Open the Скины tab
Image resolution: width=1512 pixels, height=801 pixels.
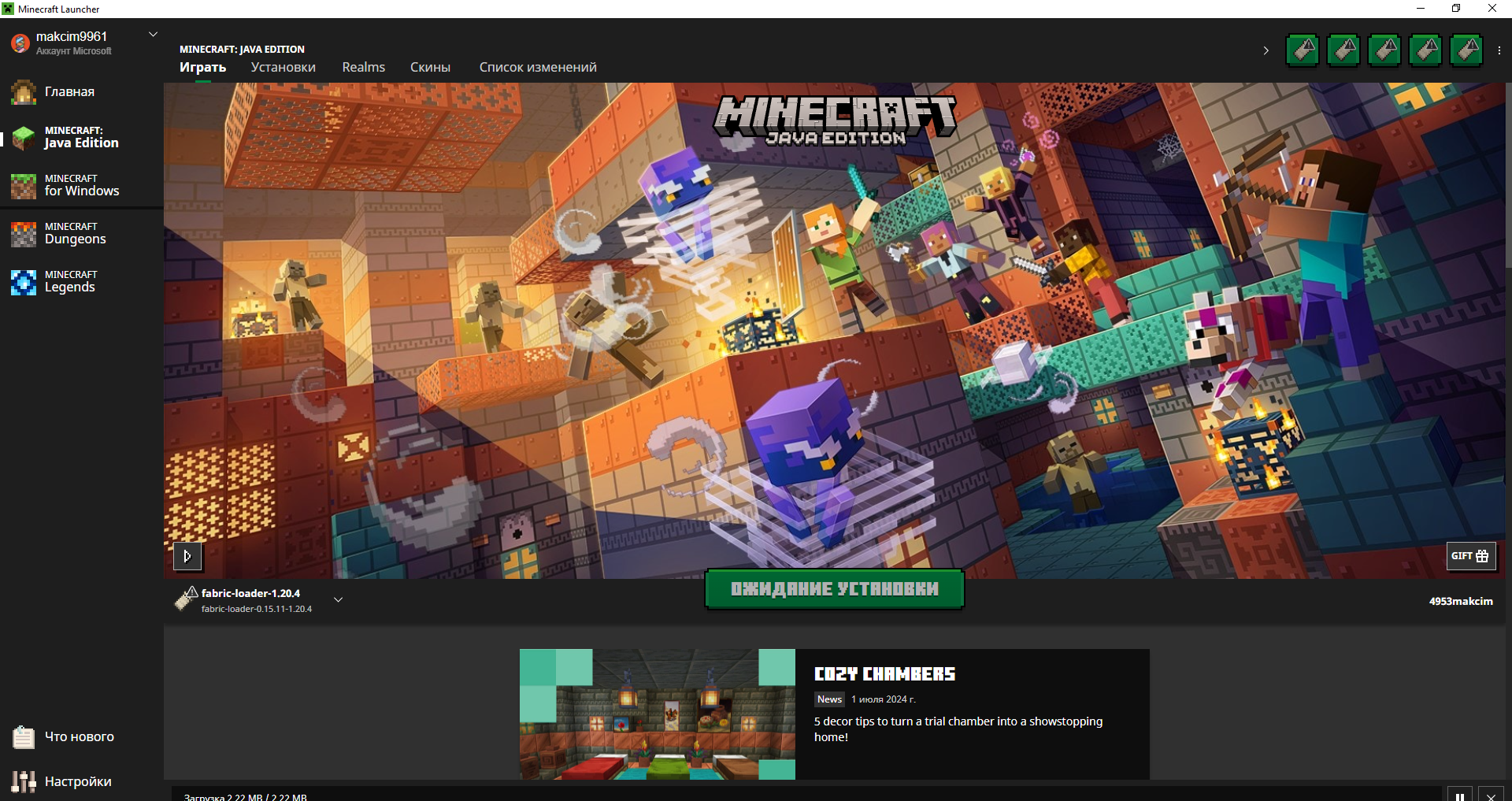point(430,68)
